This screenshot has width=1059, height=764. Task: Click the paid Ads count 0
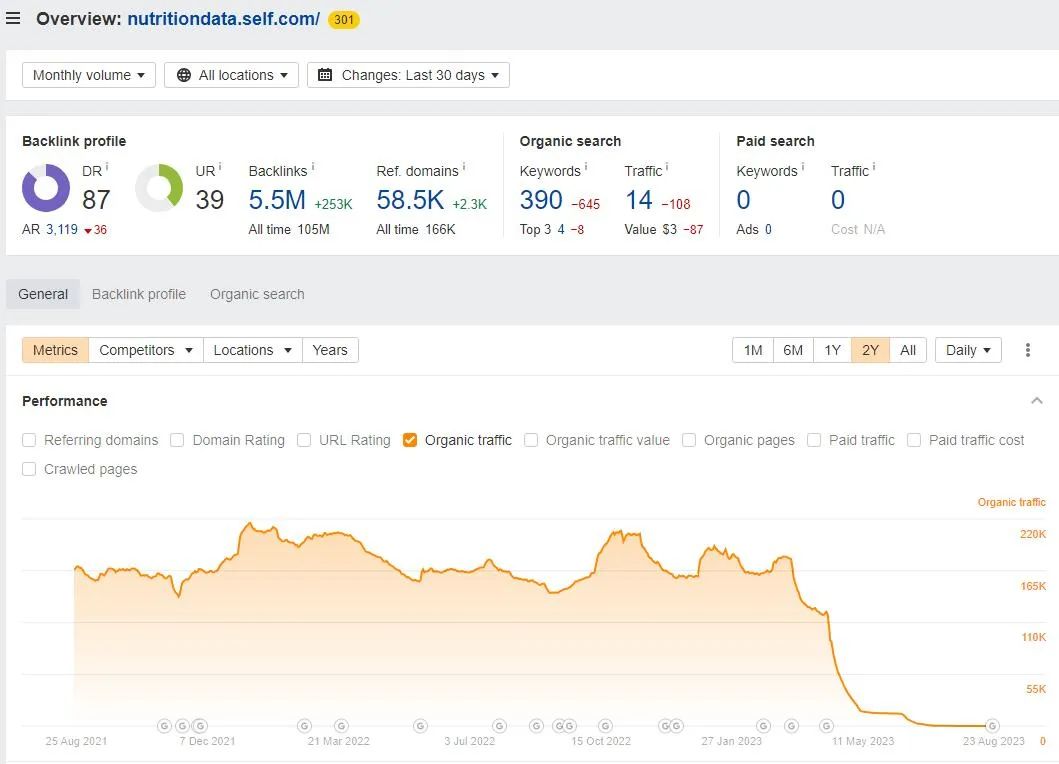[768, 230]
